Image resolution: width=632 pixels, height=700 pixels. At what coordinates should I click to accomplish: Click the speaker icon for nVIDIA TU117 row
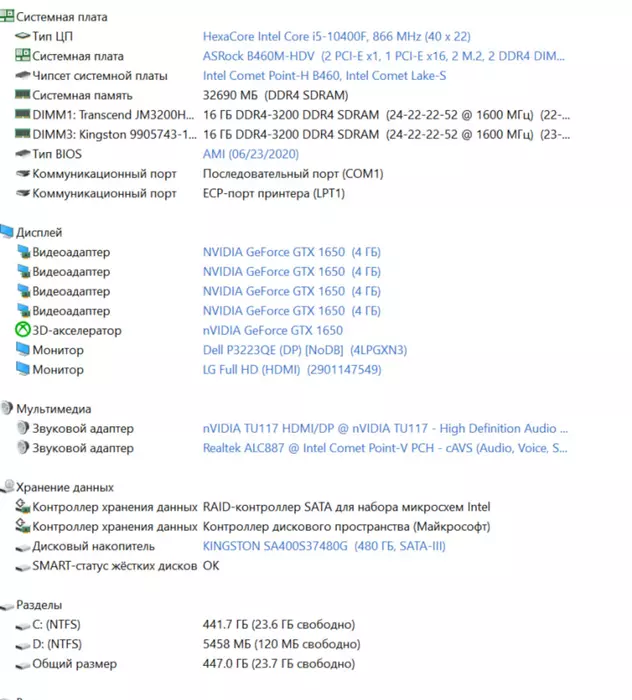coord(23,428)
